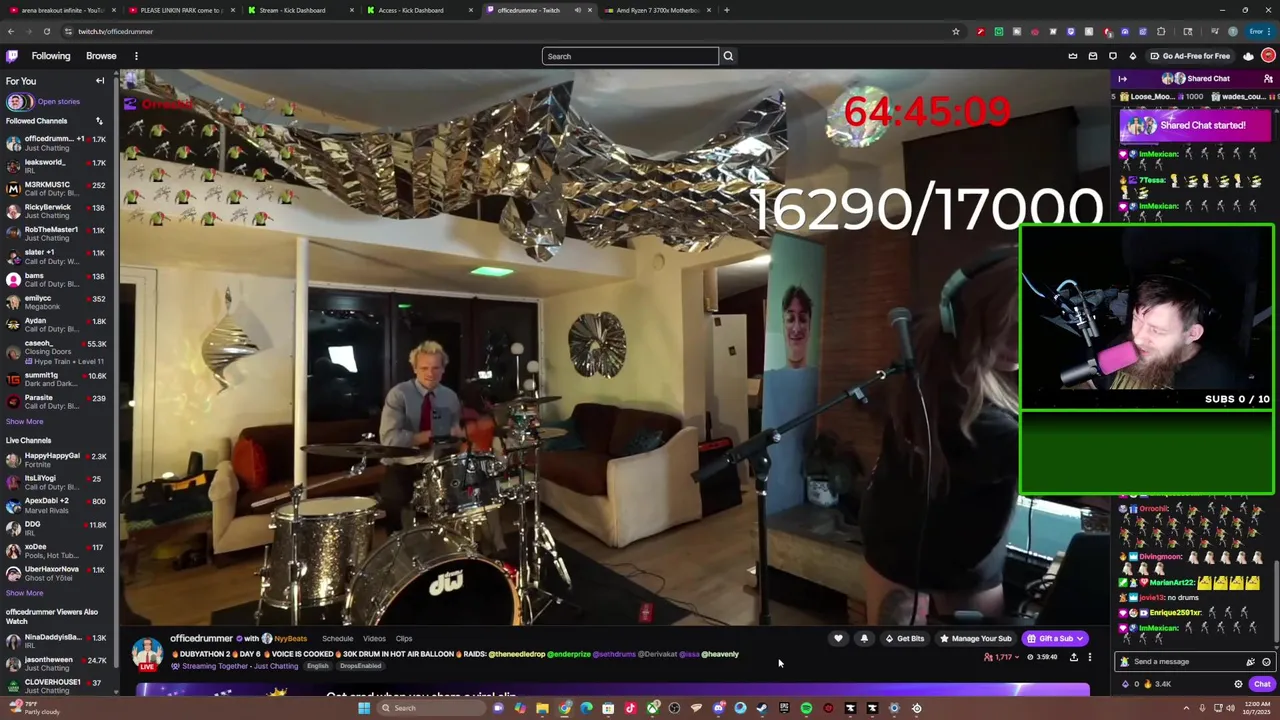Open channel Videos tab
The image size is (1280, 720).
tap(374, 639)
